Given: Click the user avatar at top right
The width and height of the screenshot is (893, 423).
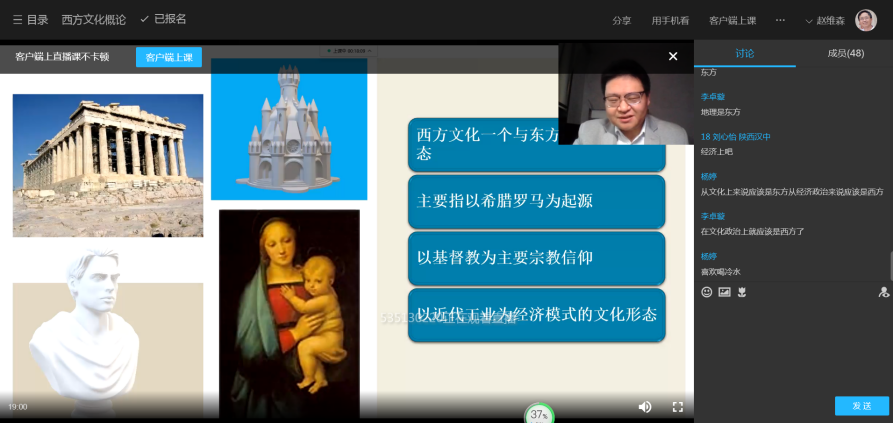Looking at the screenshot, I should (866, 20).
